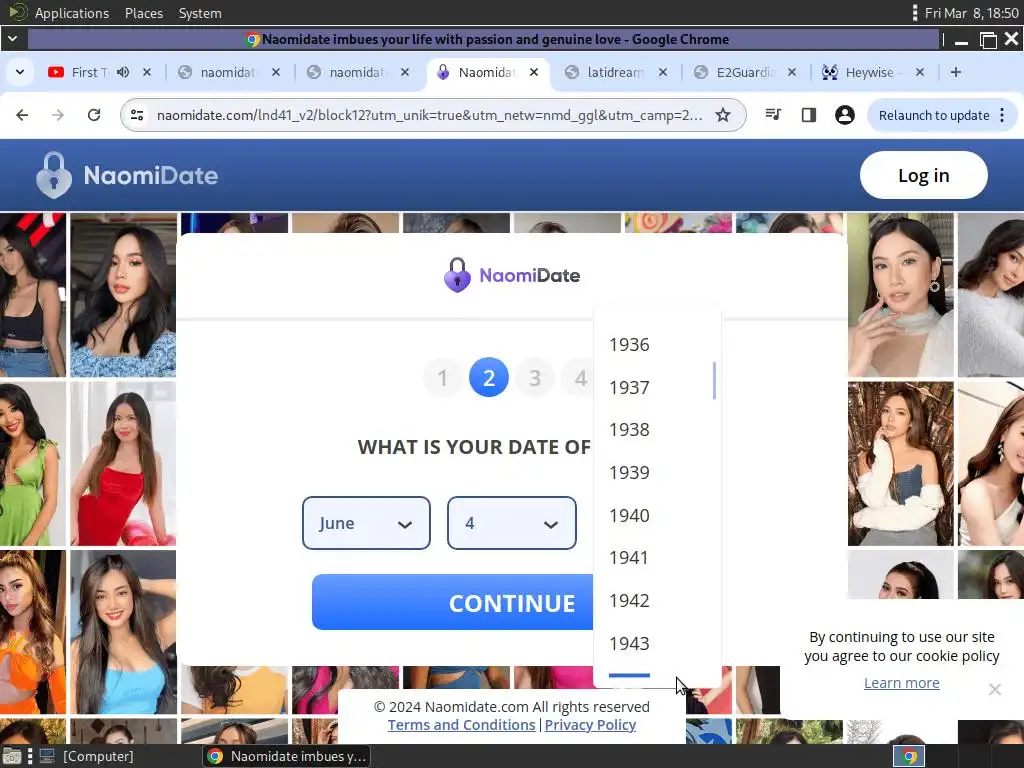Select year 1939 from list
The width and height of the screenshot is (1024, 768).
[x=657, y=472]
